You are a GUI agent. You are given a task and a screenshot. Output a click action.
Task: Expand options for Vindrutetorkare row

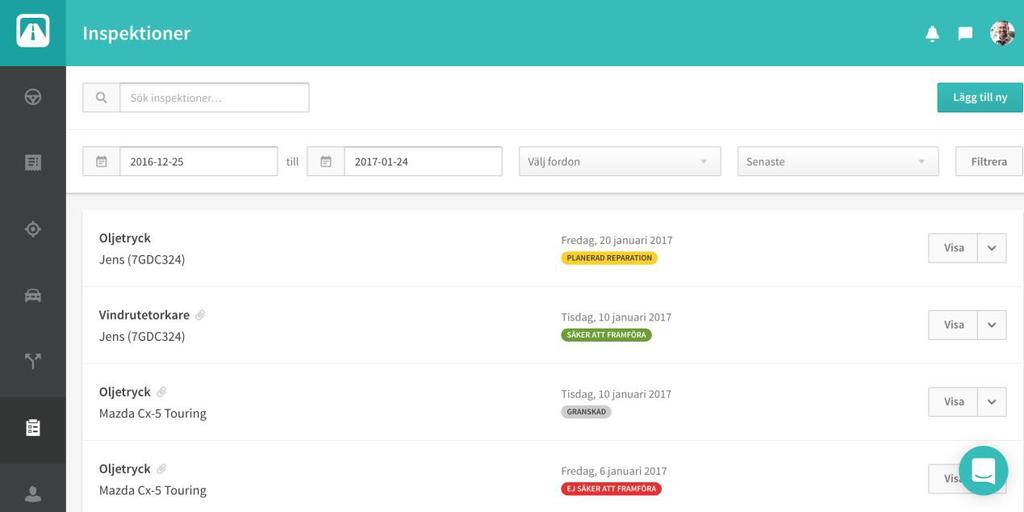992,325
